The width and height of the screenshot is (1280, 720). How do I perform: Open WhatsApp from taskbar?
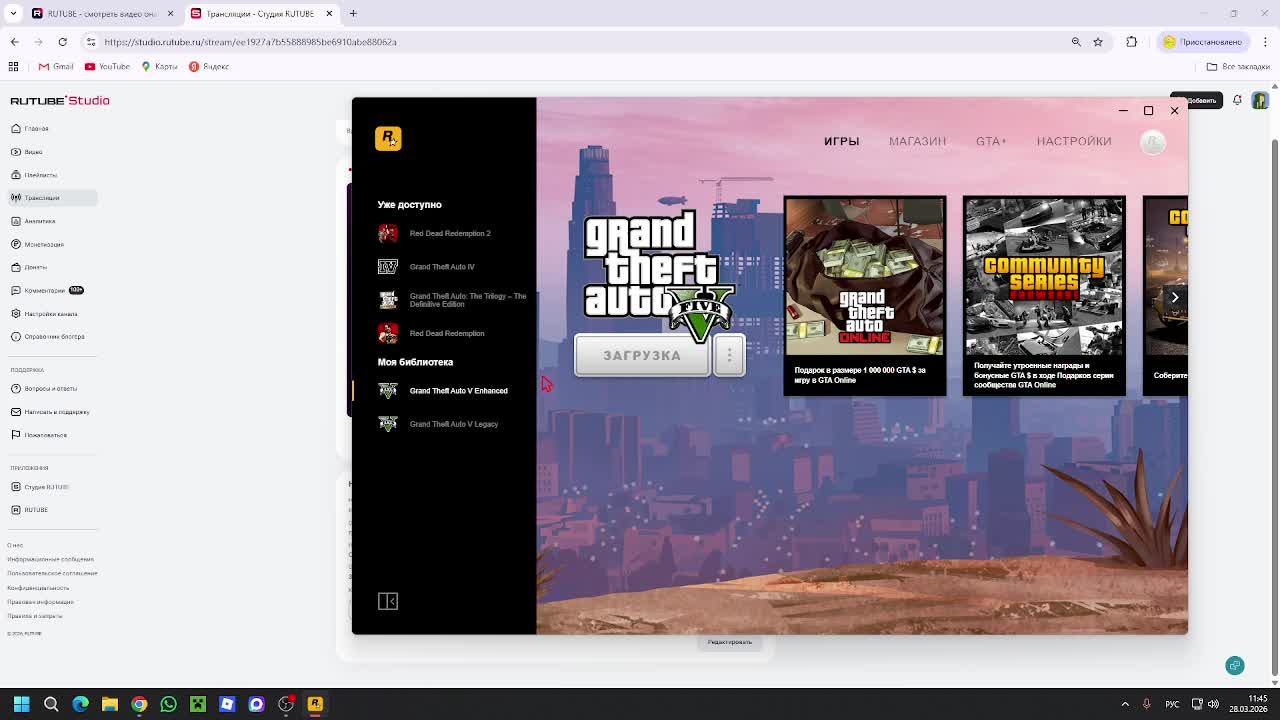168,704
